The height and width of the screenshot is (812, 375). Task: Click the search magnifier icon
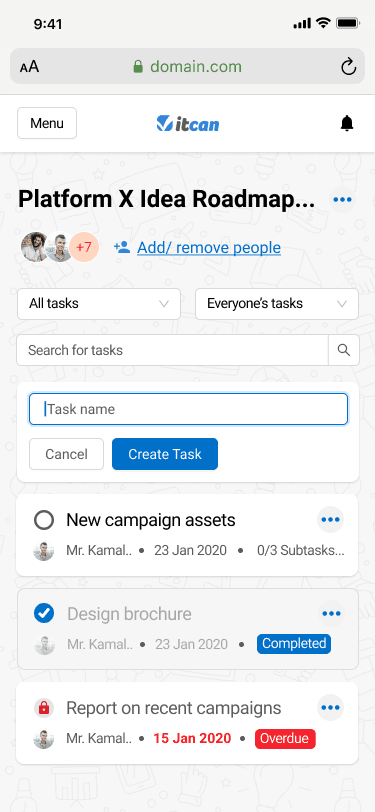(x=344, y=350)
